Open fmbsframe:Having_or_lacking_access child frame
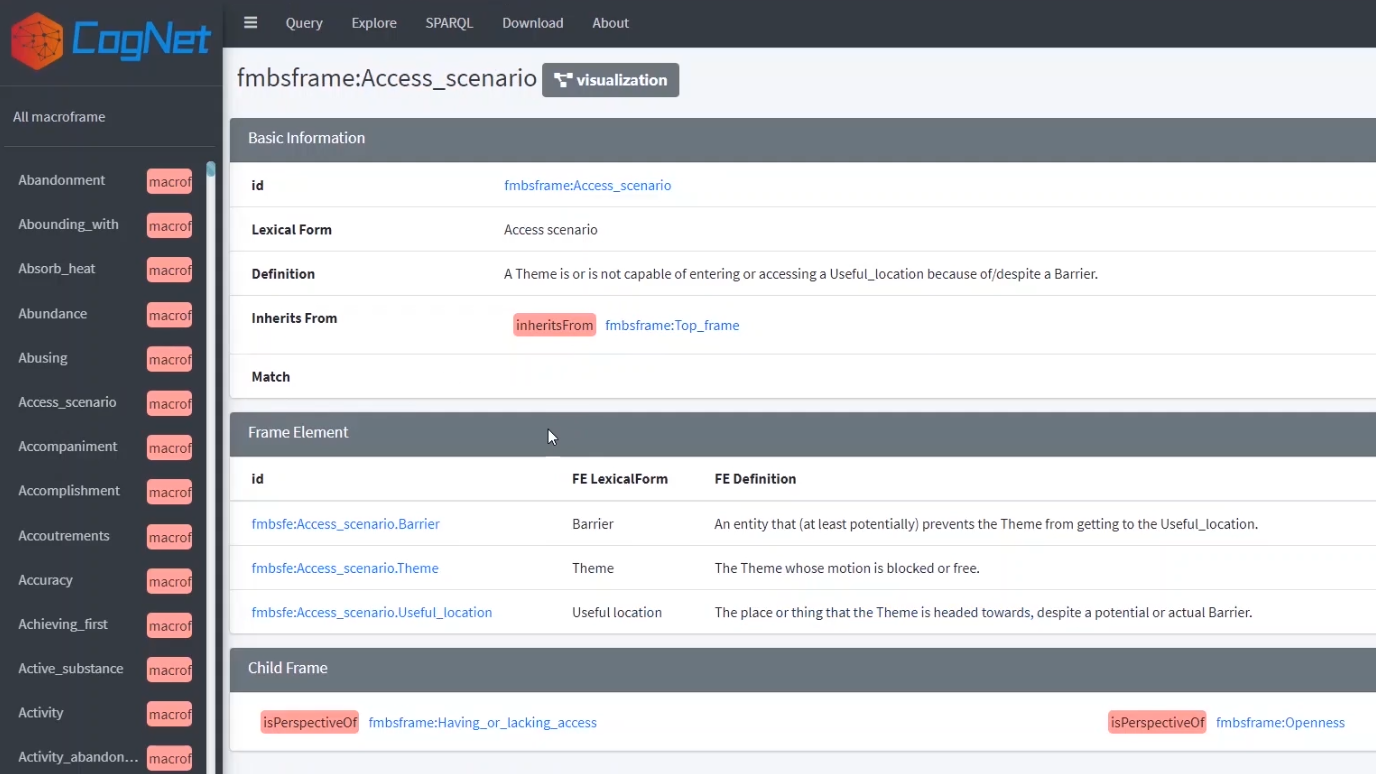 [x=482, y=722]
